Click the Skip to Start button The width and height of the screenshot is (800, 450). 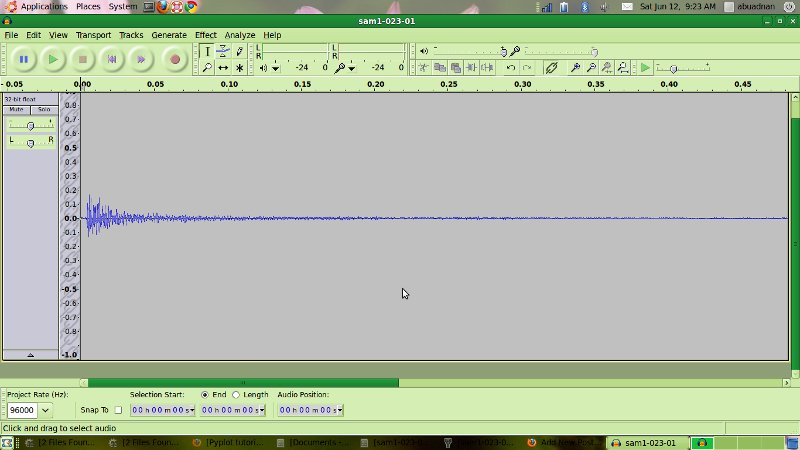pos(112,60)
